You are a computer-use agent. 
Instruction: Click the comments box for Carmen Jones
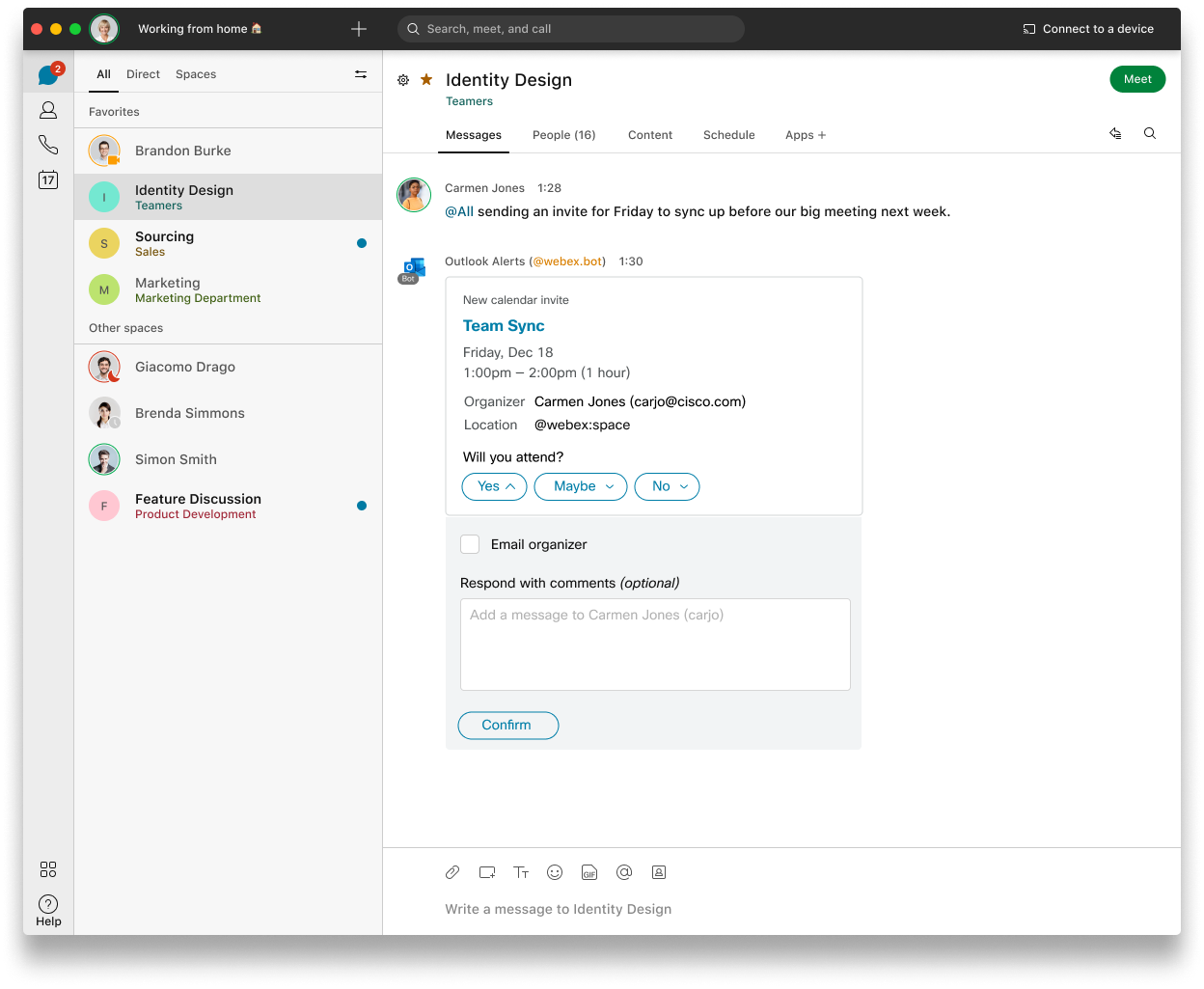(655, 645)
